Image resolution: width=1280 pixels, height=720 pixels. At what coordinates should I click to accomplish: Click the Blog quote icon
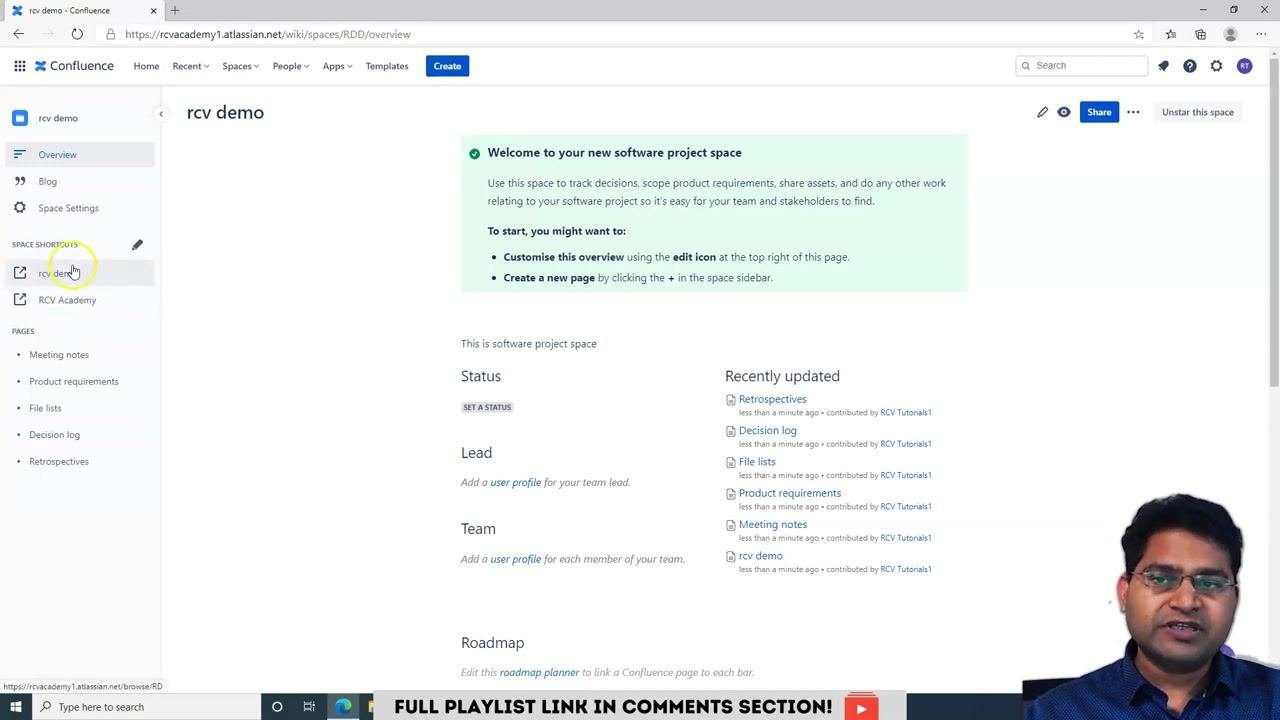tap(19, 181)
